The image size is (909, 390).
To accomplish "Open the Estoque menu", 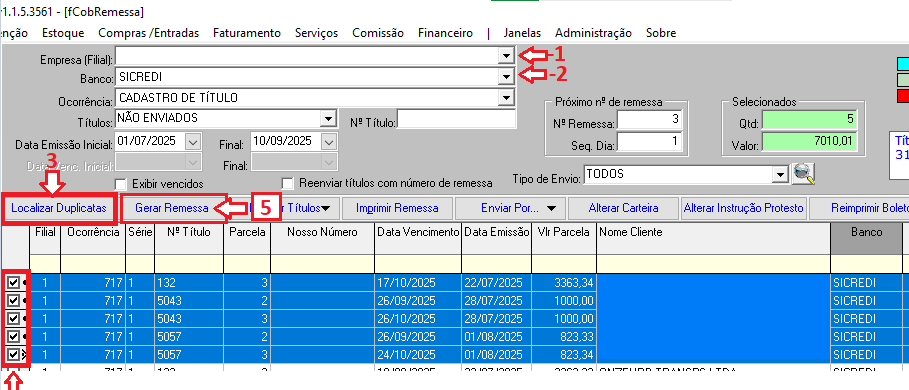I will point(63,33).
